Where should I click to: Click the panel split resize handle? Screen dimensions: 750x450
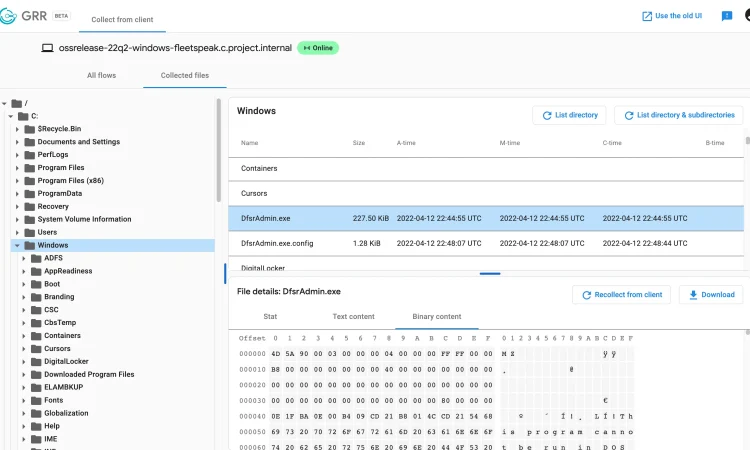(490, 274)
